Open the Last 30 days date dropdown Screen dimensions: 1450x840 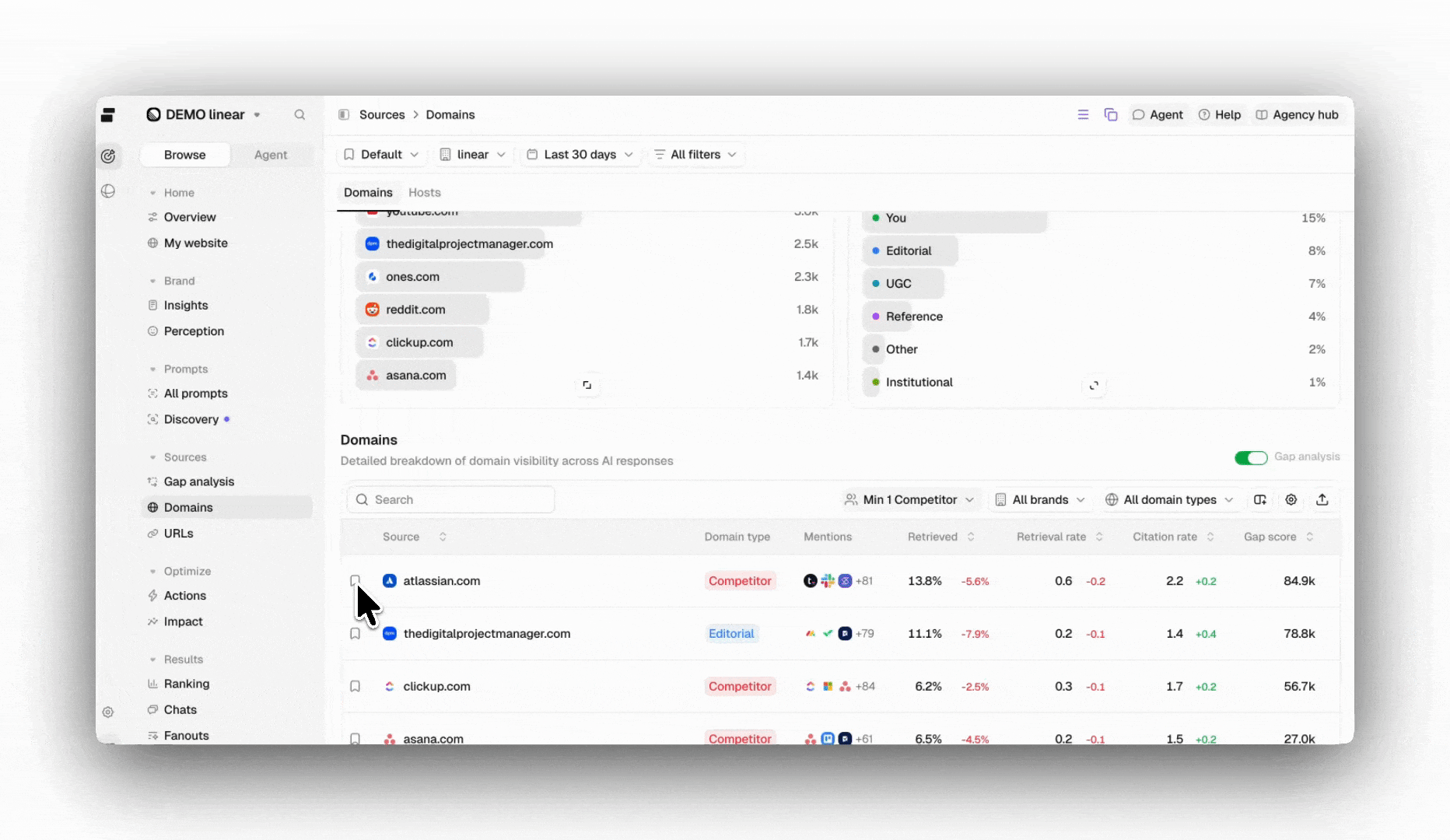coord(580,154)
